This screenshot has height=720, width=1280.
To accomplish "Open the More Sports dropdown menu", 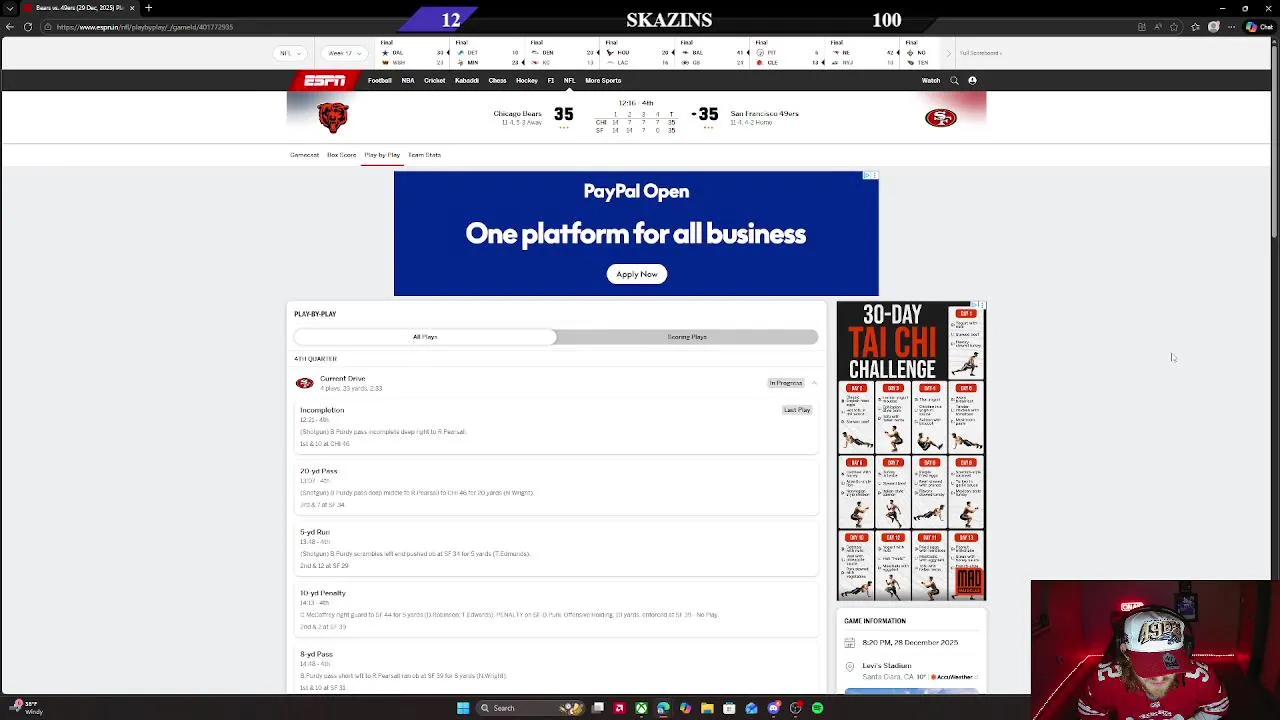I will click(x=603, y=80).
